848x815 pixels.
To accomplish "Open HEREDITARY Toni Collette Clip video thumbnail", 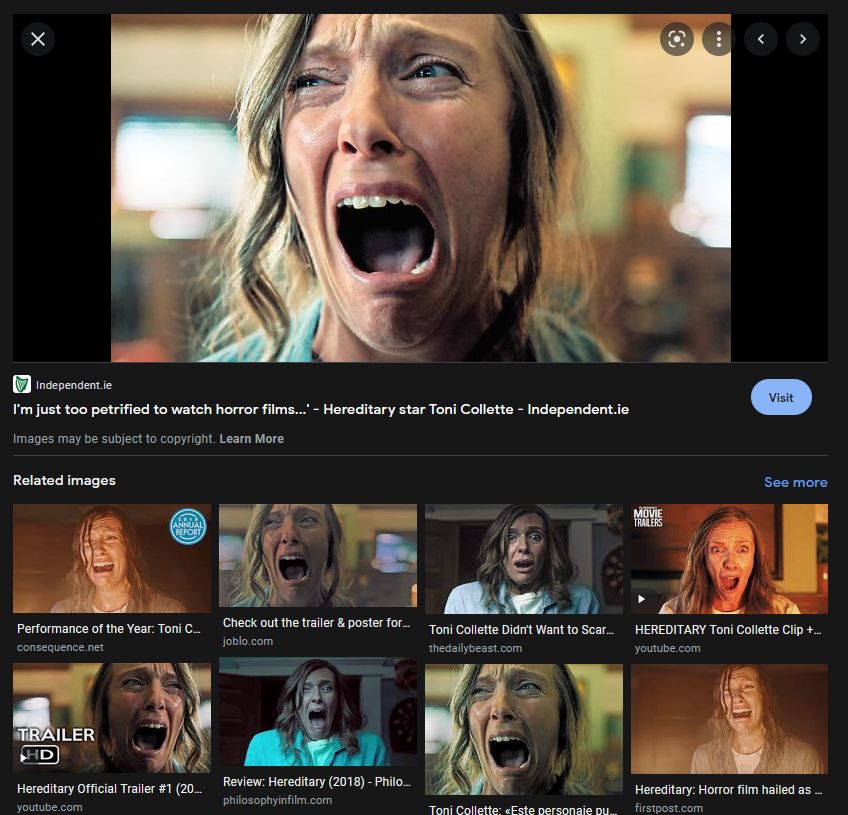I will (729, 559).
